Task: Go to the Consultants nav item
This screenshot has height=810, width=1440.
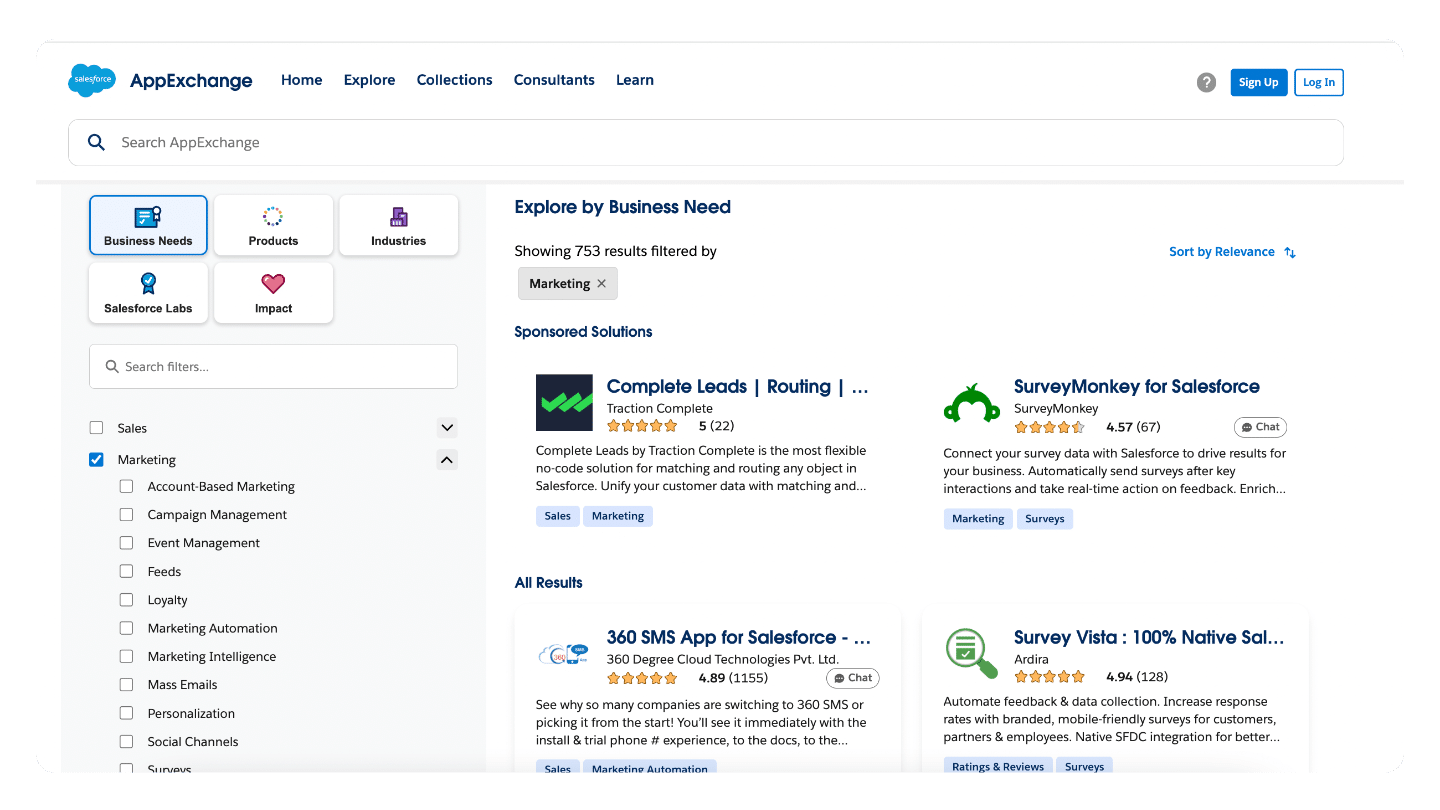Action: tap(554, 80)
